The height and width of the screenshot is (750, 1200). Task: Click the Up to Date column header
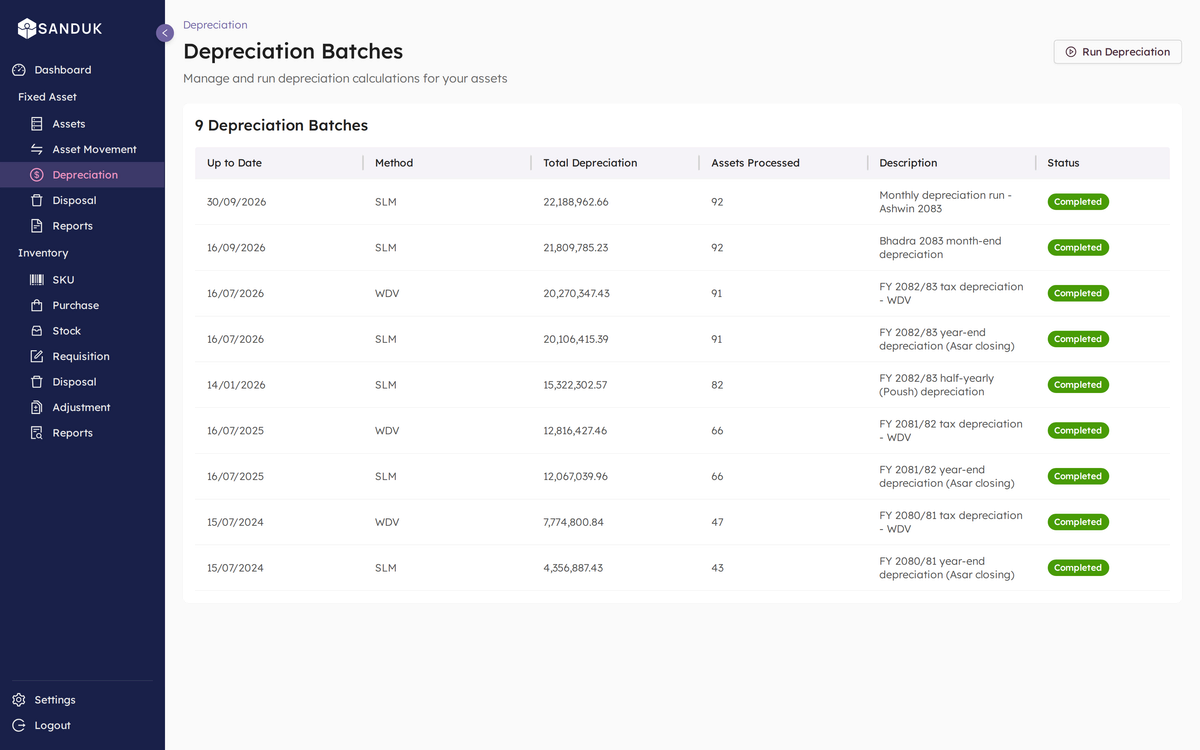(x=234, y=163)
